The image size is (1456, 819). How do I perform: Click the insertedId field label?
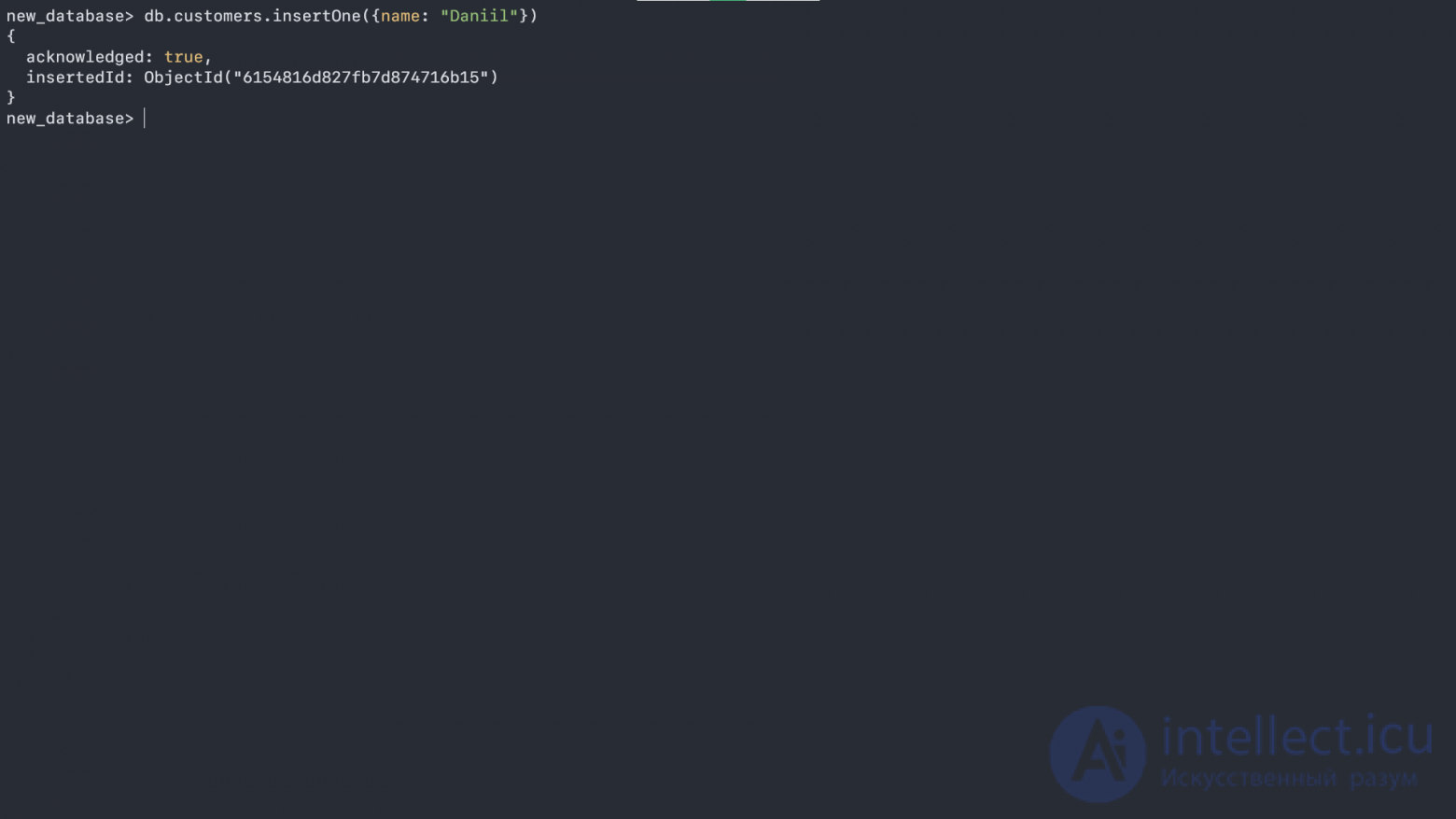pyautogui.click(x=79, y=78)
